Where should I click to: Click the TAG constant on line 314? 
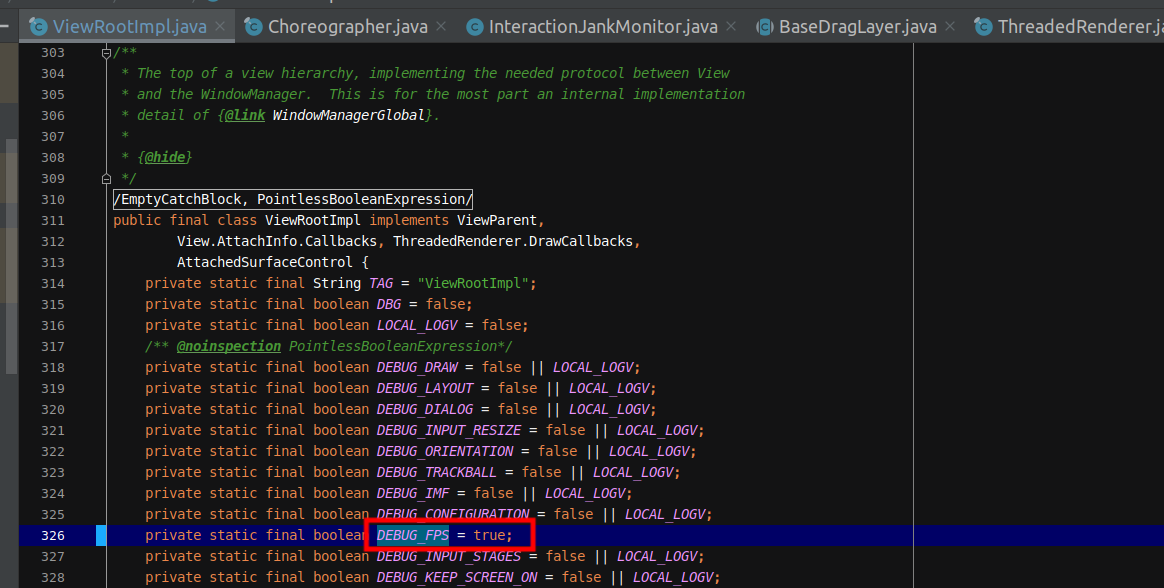click(x=381, y=284)
